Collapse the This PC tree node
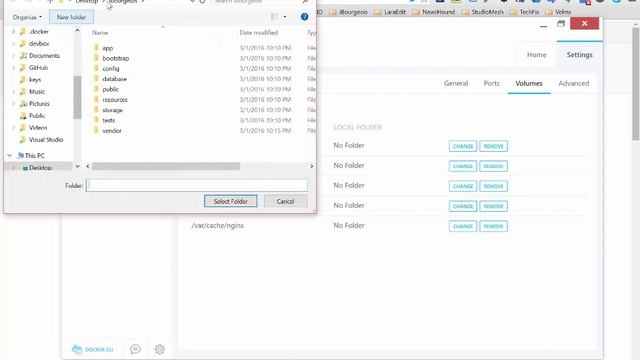The image size is (640, 360). [x=9, y=156]
